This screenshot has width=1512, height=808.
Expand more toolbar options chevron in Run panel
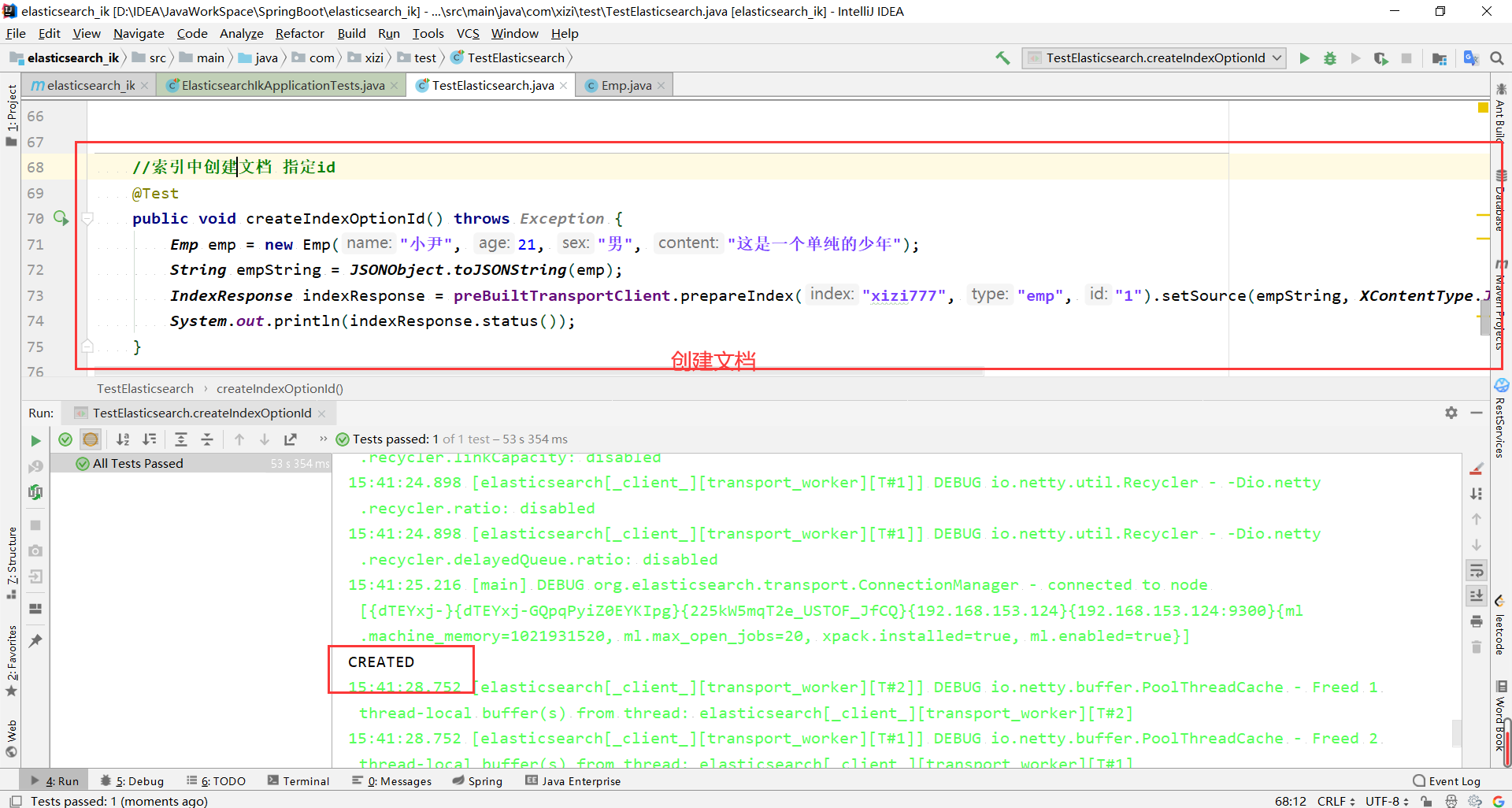323,439
